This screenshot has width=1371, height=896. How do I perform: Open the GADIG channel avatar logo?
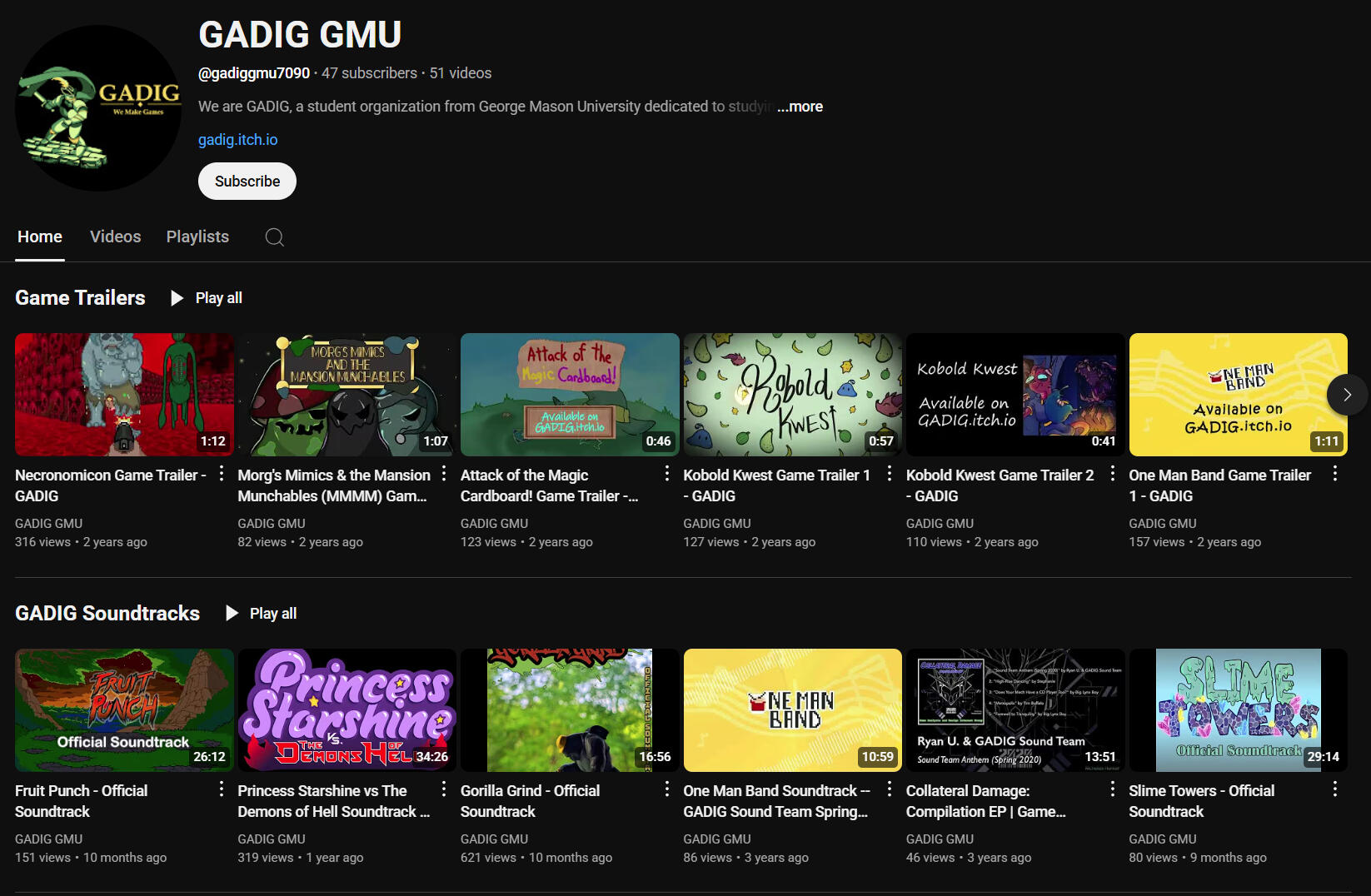(98, 108)
